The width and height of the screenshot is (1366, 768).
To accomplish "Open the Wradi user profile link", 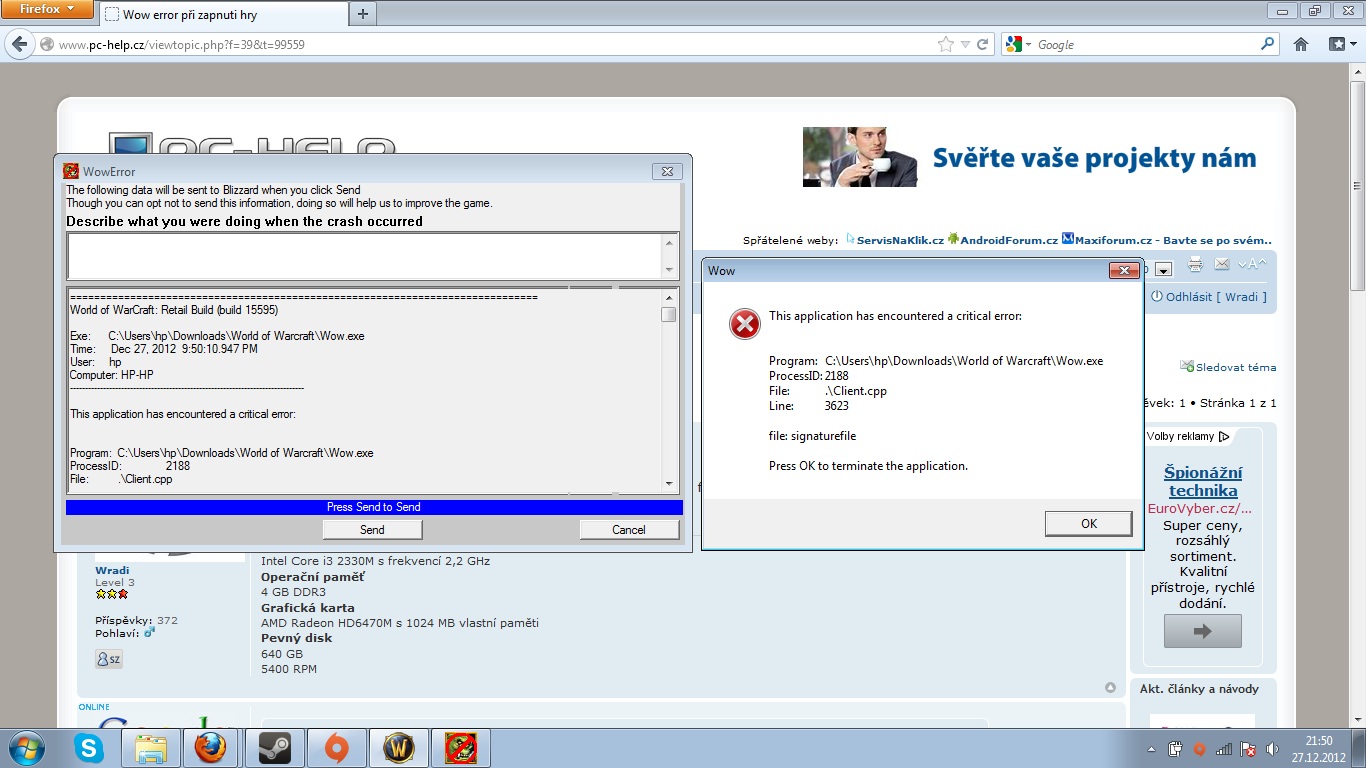I will (112, 570).
